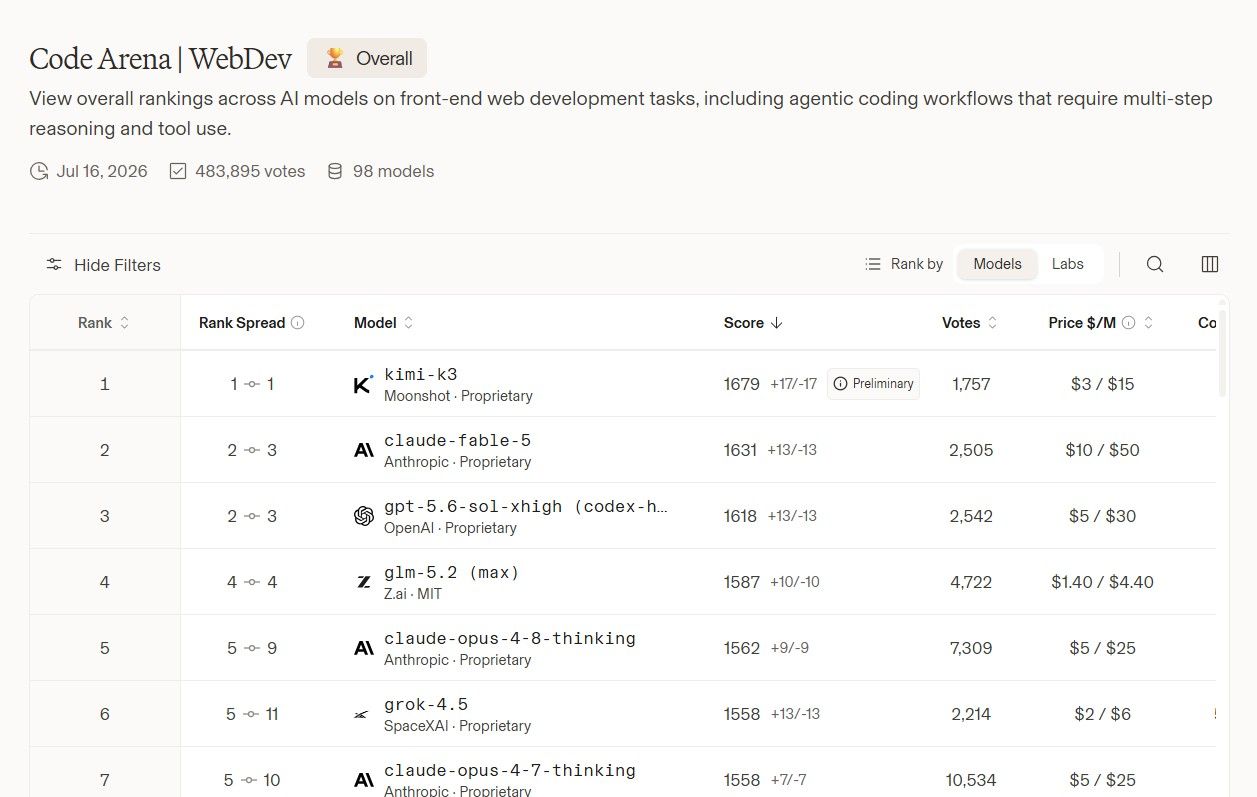Viewport: 1257px width, 797px height.
Task: Sort by the Votes column header
Action: pos(970,323)
